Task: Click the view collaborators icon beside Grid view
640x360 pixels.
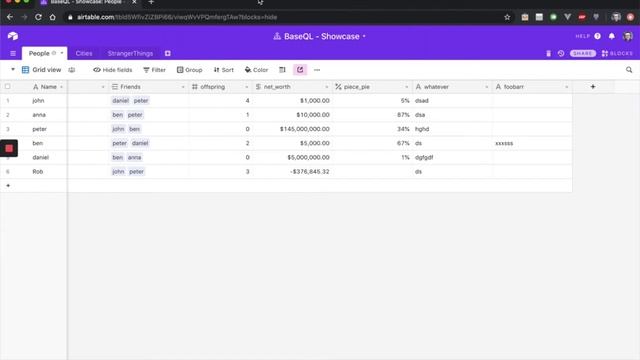Action: pos(72,70)
